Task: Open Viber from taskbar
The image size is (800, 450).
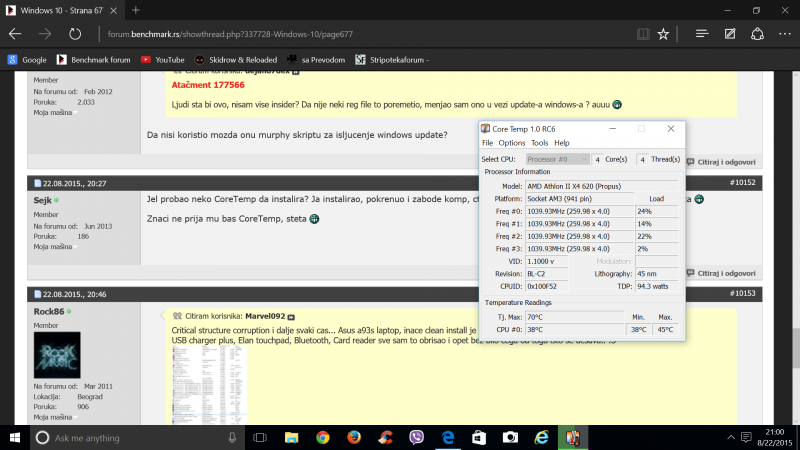Action: click(417, 438)
